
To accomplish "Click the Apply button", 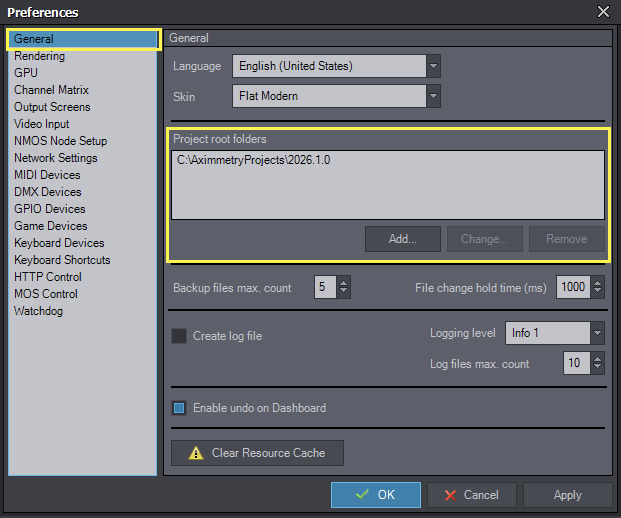I will click(x=567, y=495).
